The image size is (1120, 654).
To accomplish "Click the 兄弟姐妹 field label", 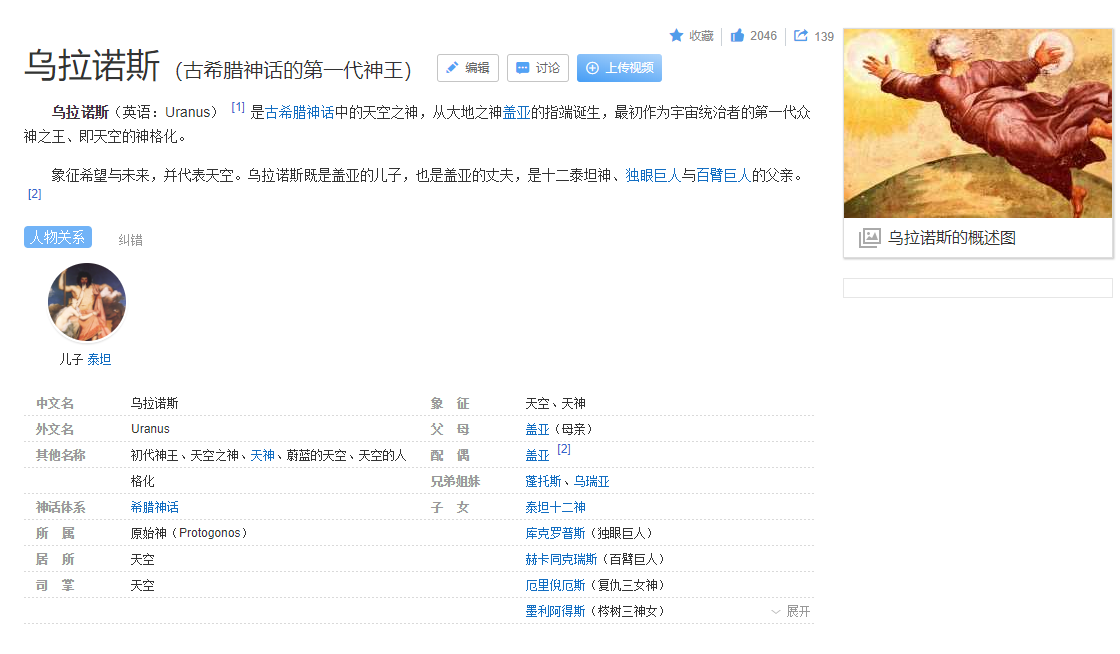I will pos(454,481).
